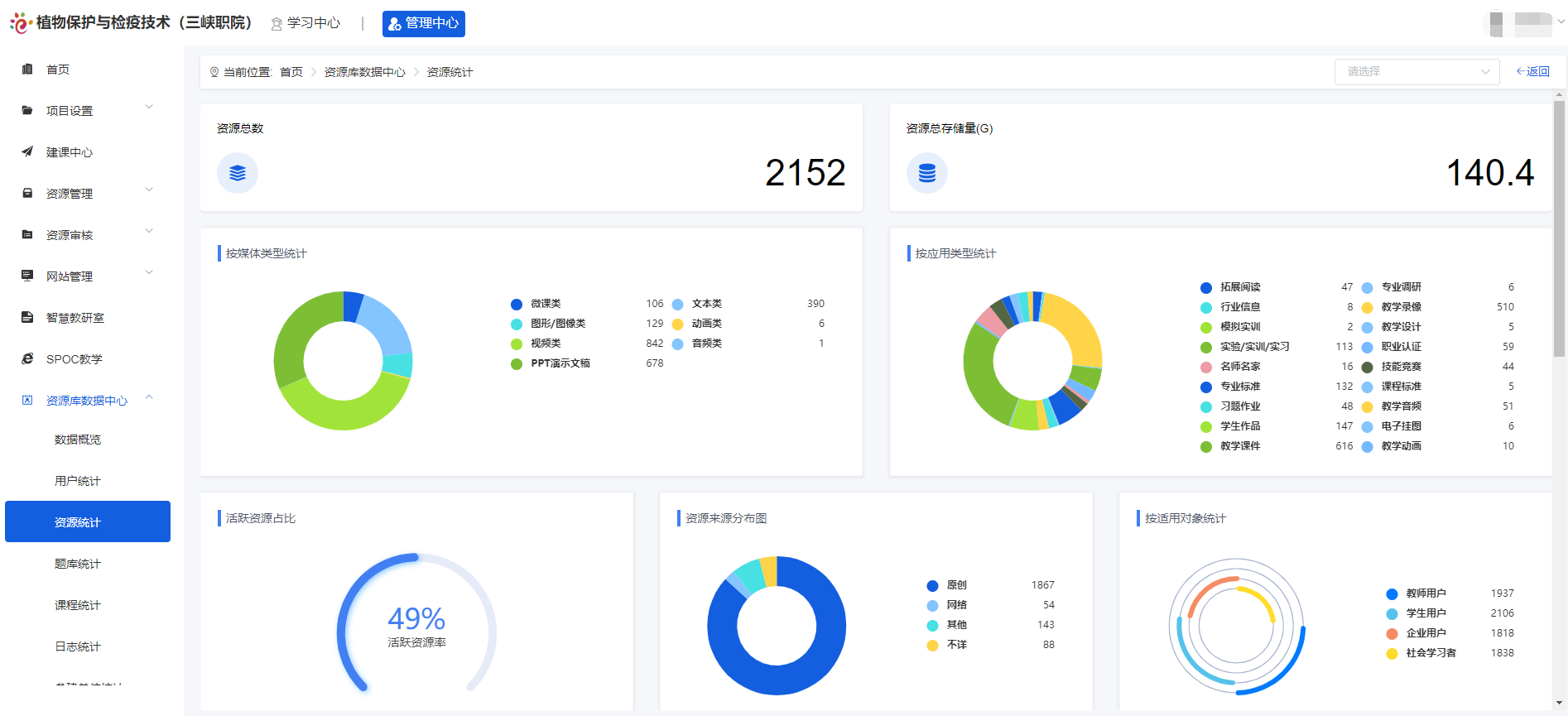Click the 首页 home icon in sidebar

pos(27,70)
